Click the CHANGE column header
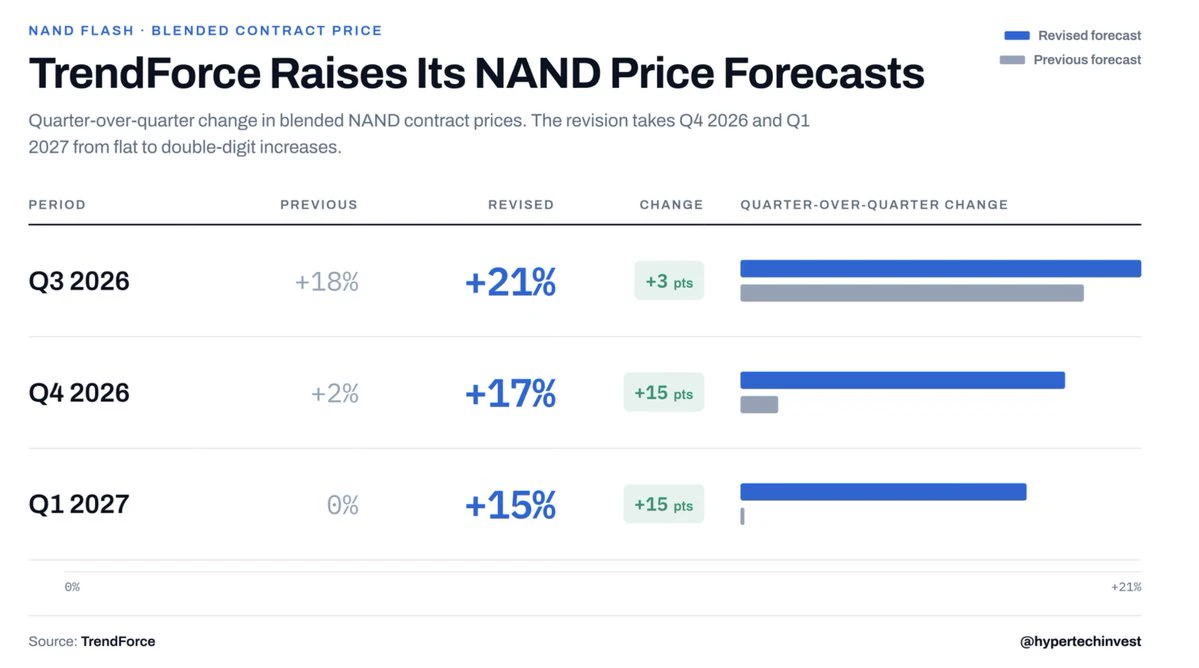This screenshot has height=668, width=1199. [x=671, y=205]
